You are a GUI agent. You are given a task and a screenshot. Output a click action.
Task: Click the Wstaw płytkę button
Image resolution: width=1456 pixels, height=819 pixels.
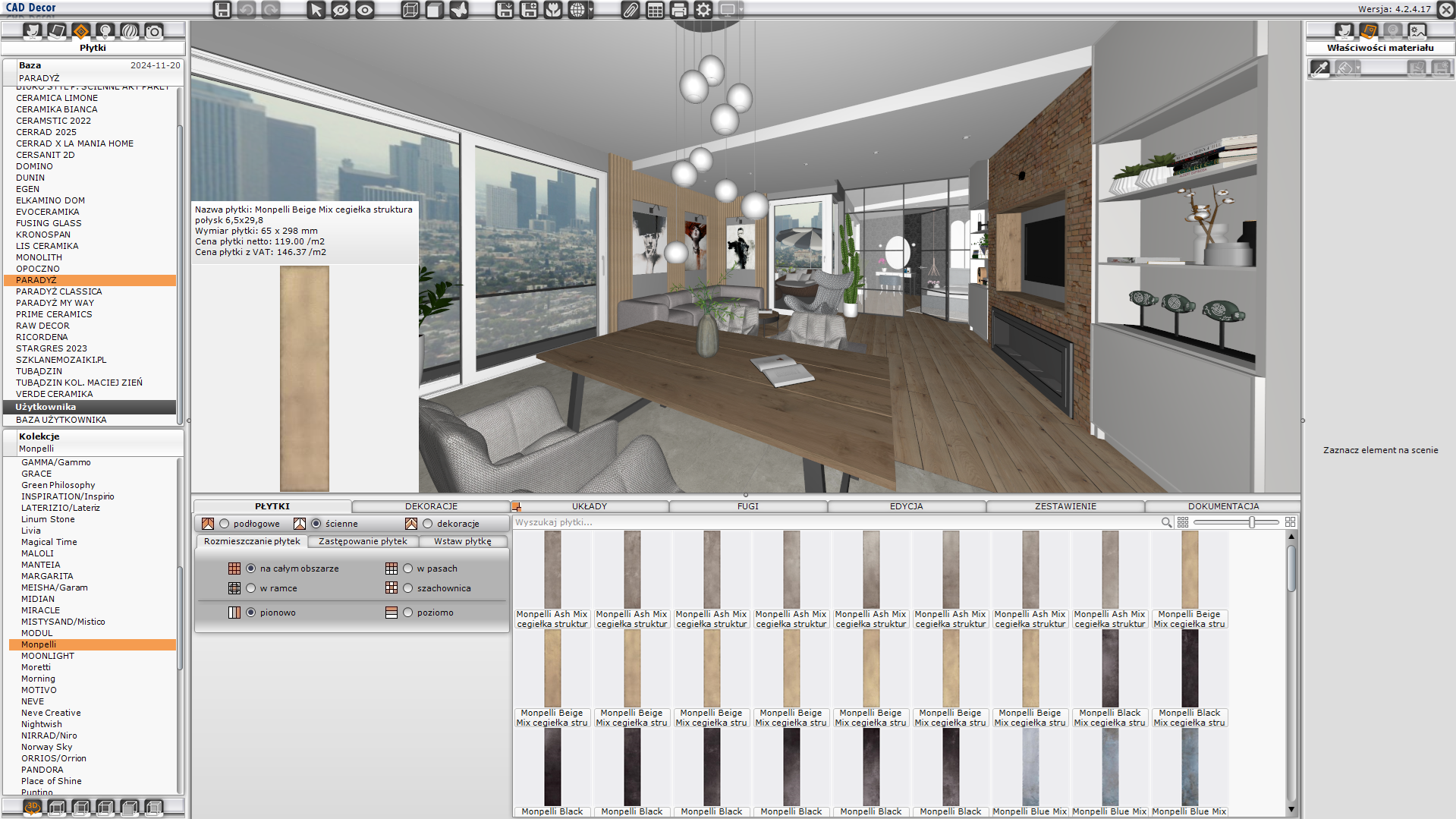click(462, 541)
